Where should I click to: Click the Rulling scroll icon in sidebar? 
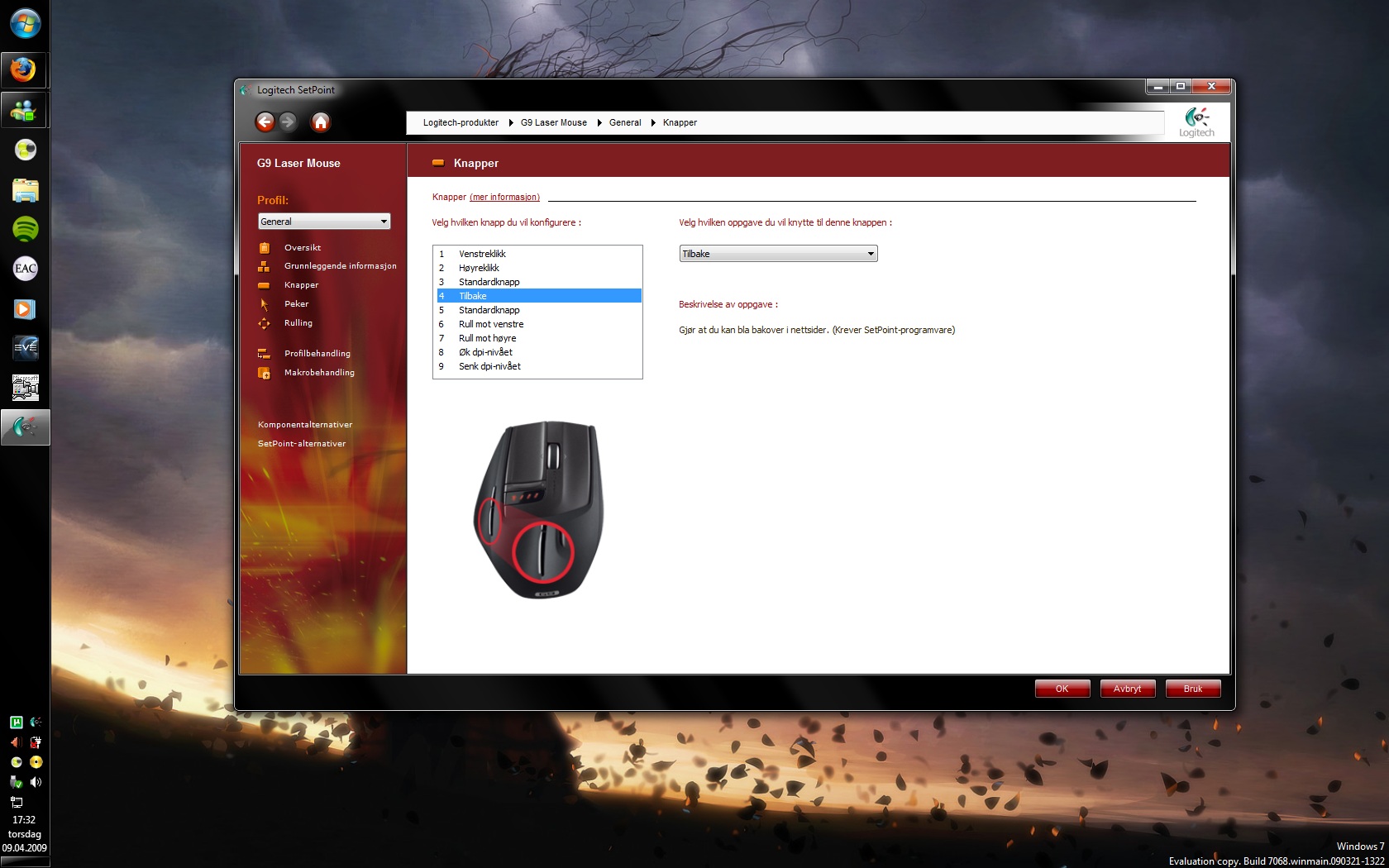[264, 323]
